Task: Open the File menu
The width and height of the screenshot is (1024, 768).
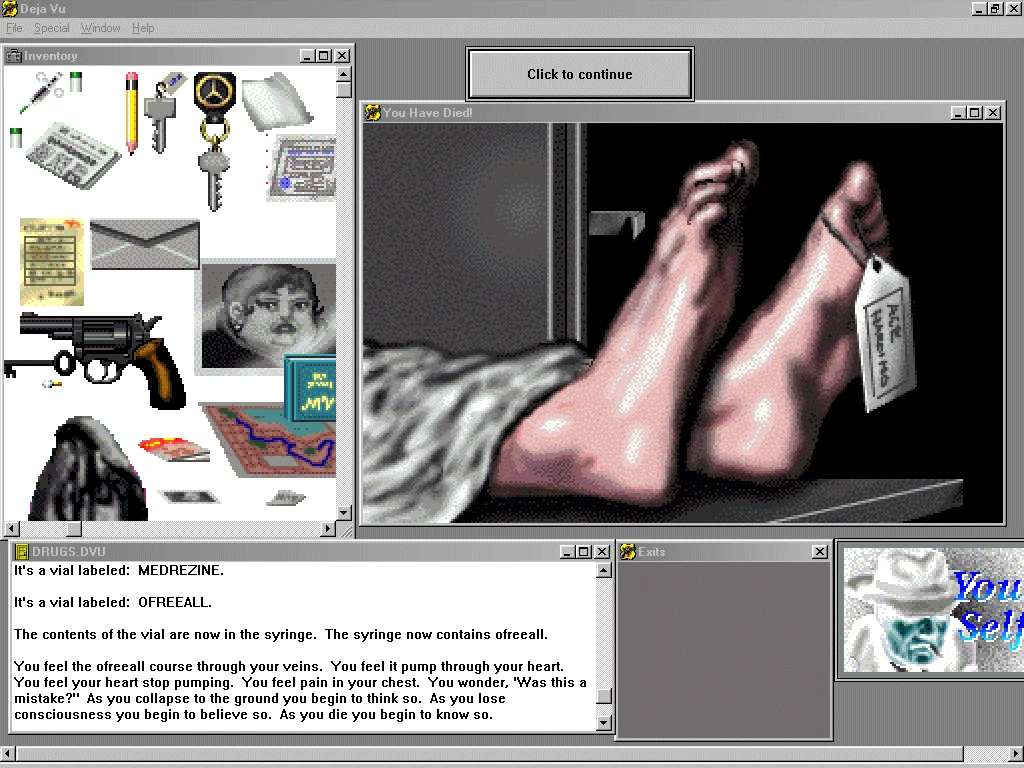Action: (14, 28)
